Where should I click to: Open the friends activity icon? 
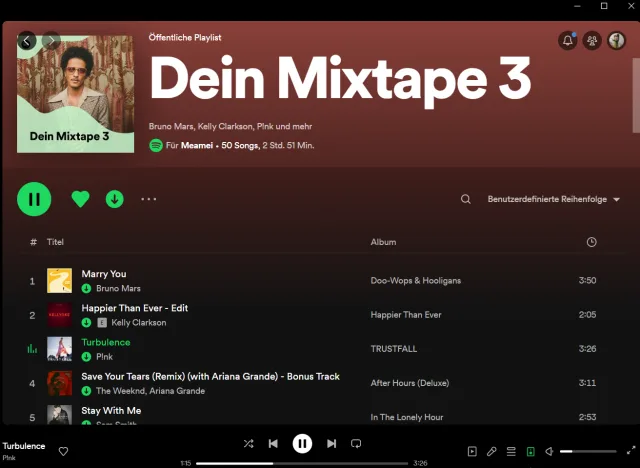coord(592,40)
